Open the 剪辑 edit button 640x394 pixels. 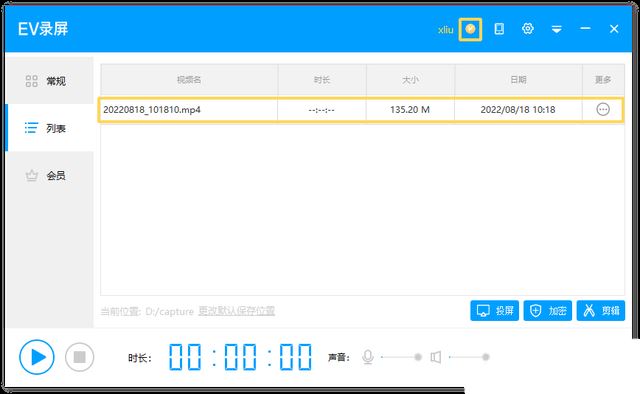(x=601, y=311)
